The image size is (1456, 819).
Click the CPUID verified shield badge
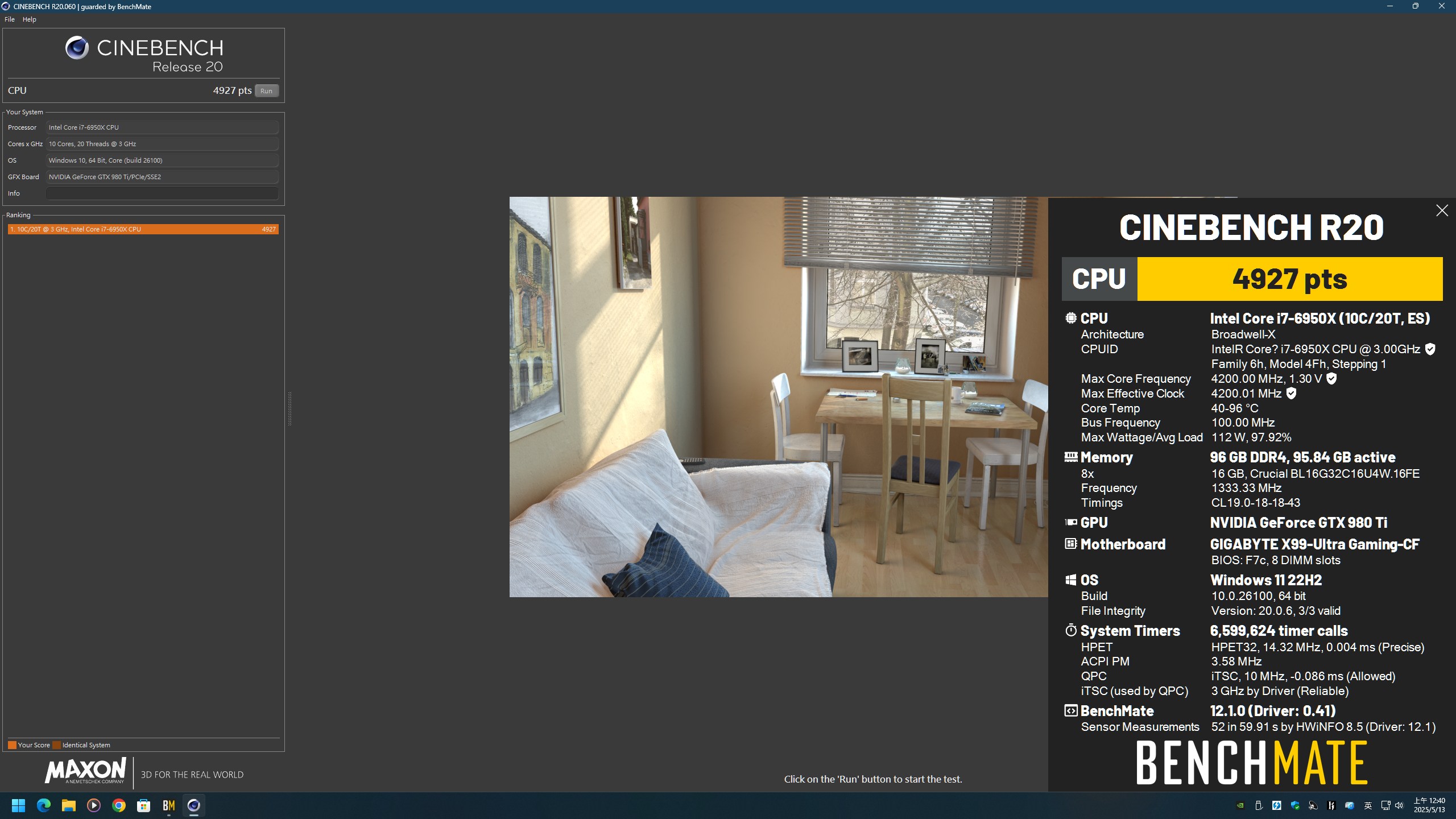(1430, 349)
